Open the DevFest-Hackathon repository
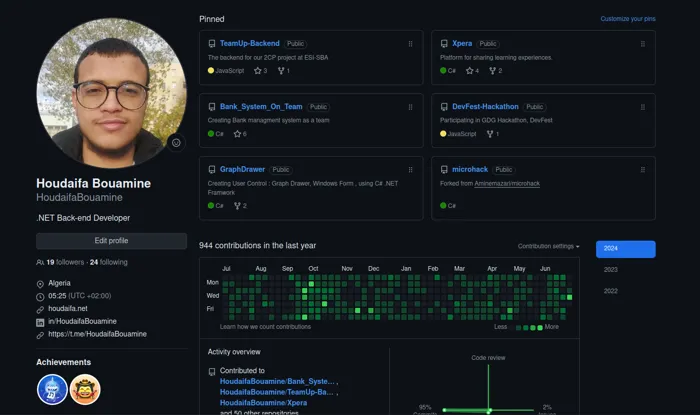700x415 pixels. pos(485,107)
